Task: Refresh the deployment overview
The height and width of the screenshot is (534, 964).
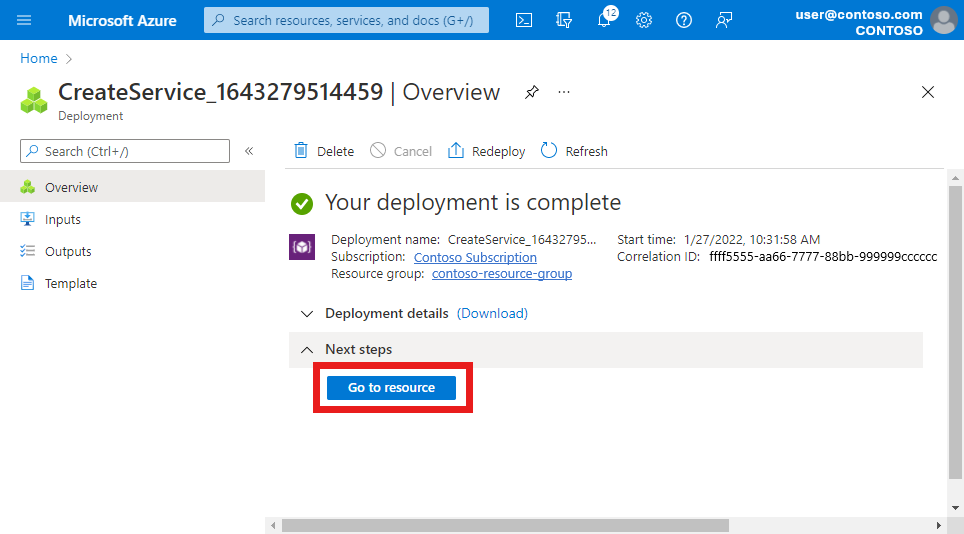Action: pos(574,151)
